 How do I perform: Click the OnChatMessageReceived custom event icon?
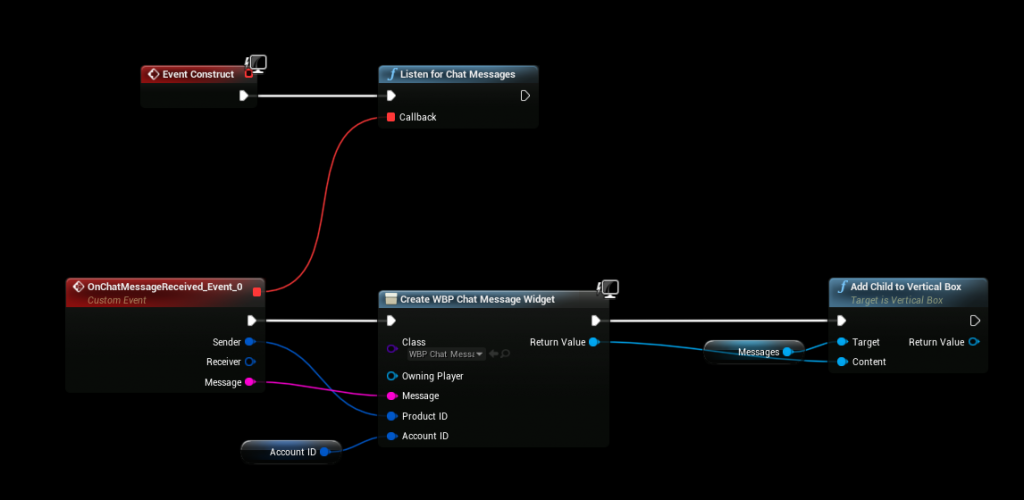(x=78, y=287)
